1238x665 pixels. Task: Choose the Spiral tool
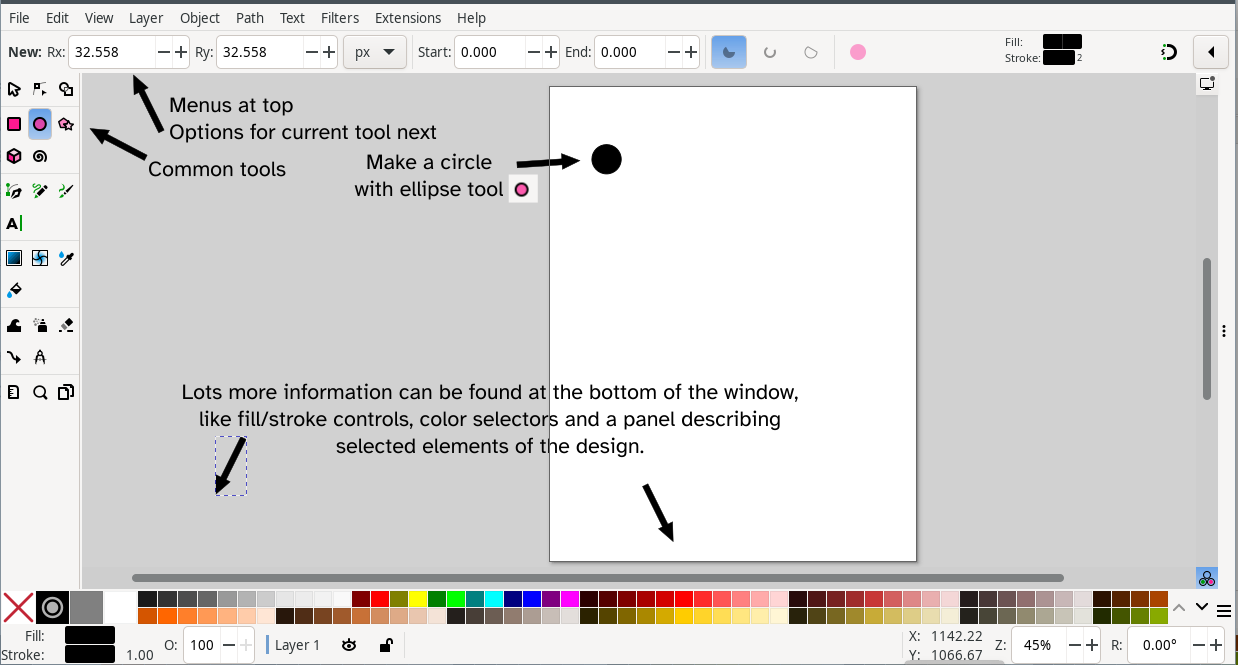point(40,156)
